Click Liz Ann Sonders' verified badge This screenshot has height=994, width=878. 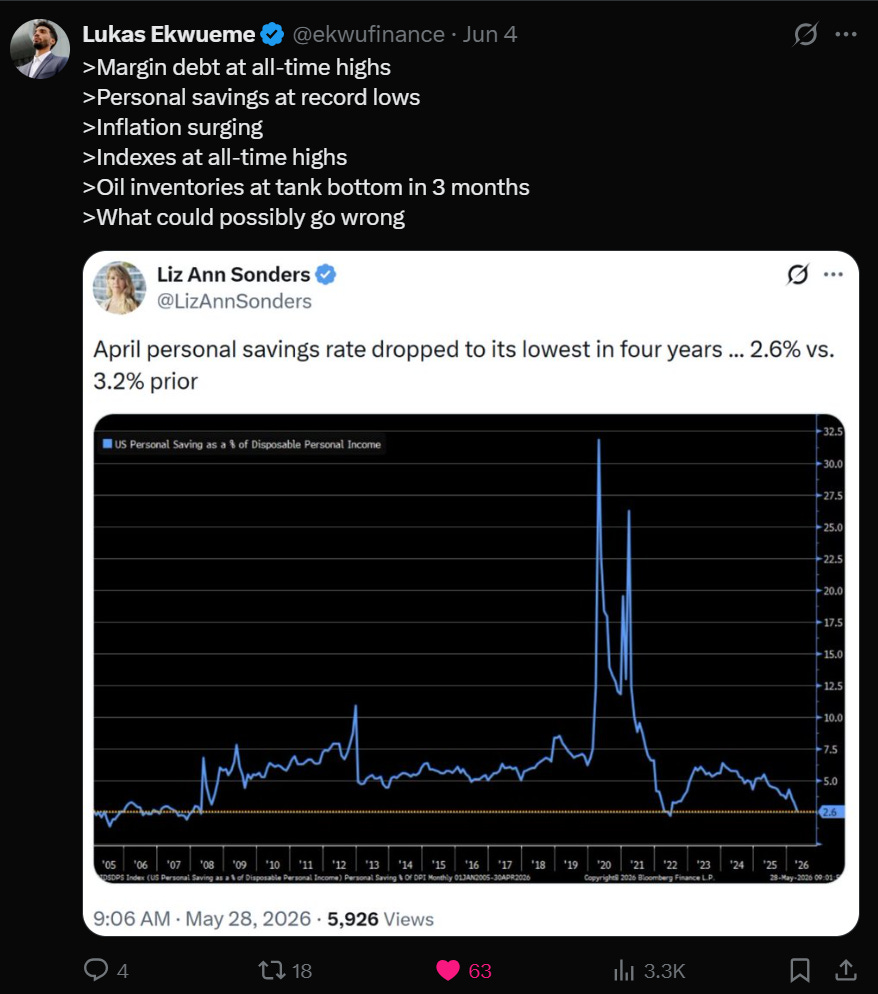pyautogui.click(x=326, y=274)
